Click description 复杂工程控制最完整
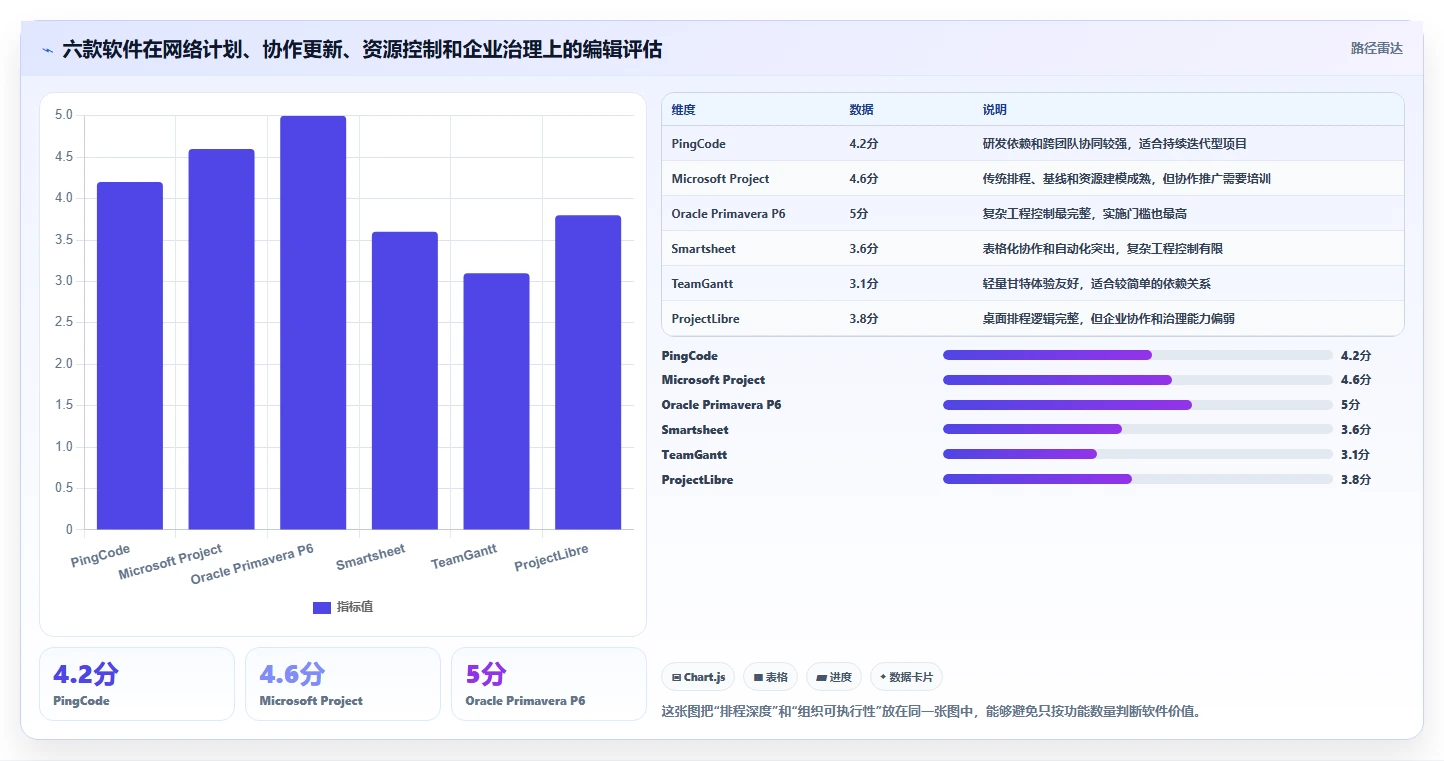This screenshot has width=1444, height=761. 1085,214
